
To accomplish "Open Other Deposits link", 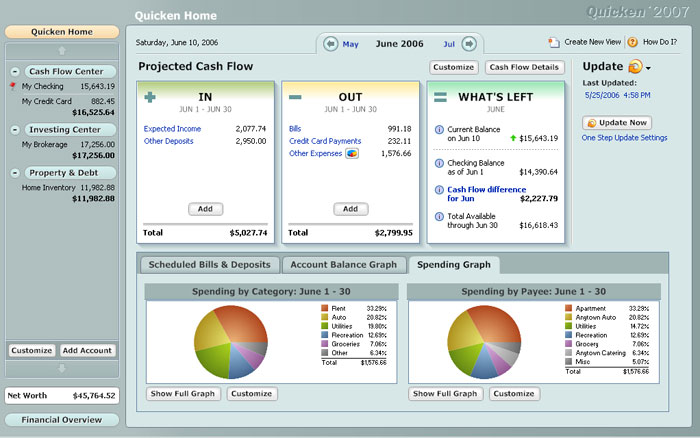I will [x=169, y=141].
